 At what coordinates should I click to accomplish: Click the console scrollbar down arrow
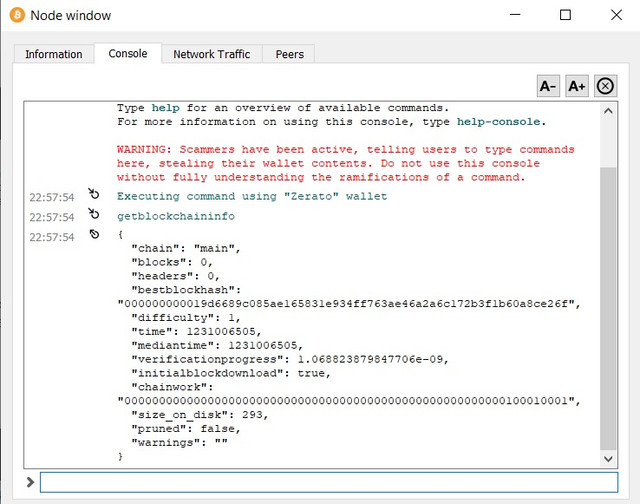pos(608,459)
